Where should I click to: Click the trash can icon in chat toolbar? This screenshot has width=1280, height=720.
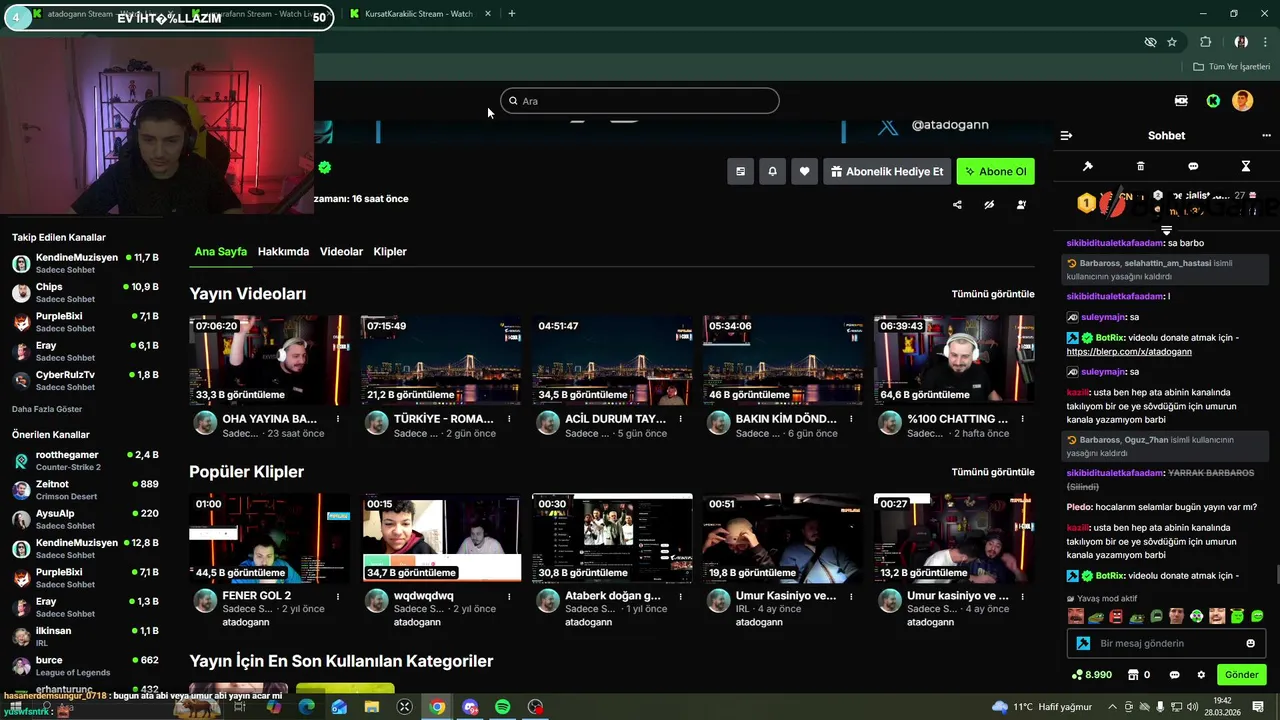click(1140, 166)
